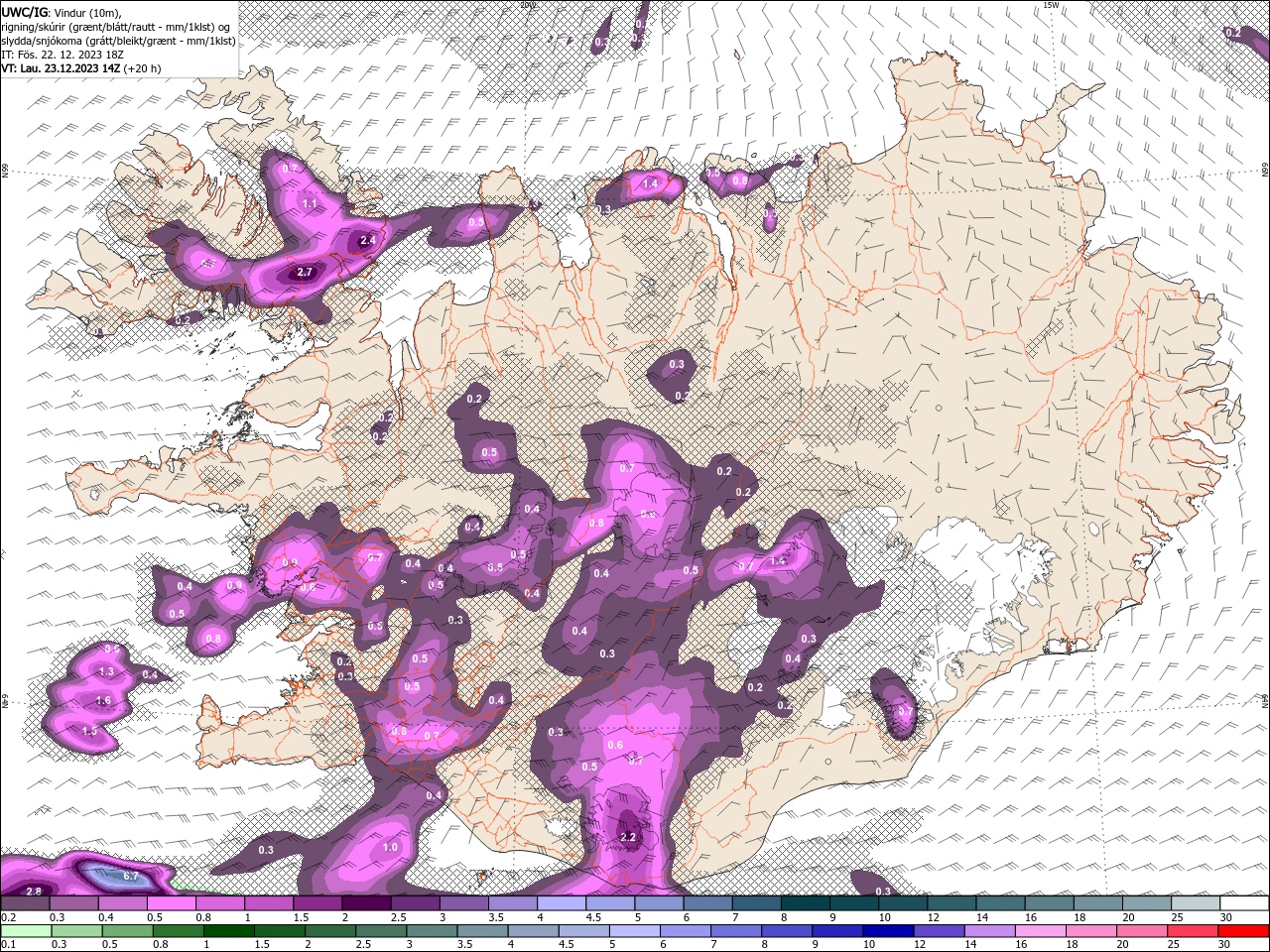Select lower scale dark green swatch between 1 and 1.5
Viewport: 1270px width, 952px height.
coord(228,931)
